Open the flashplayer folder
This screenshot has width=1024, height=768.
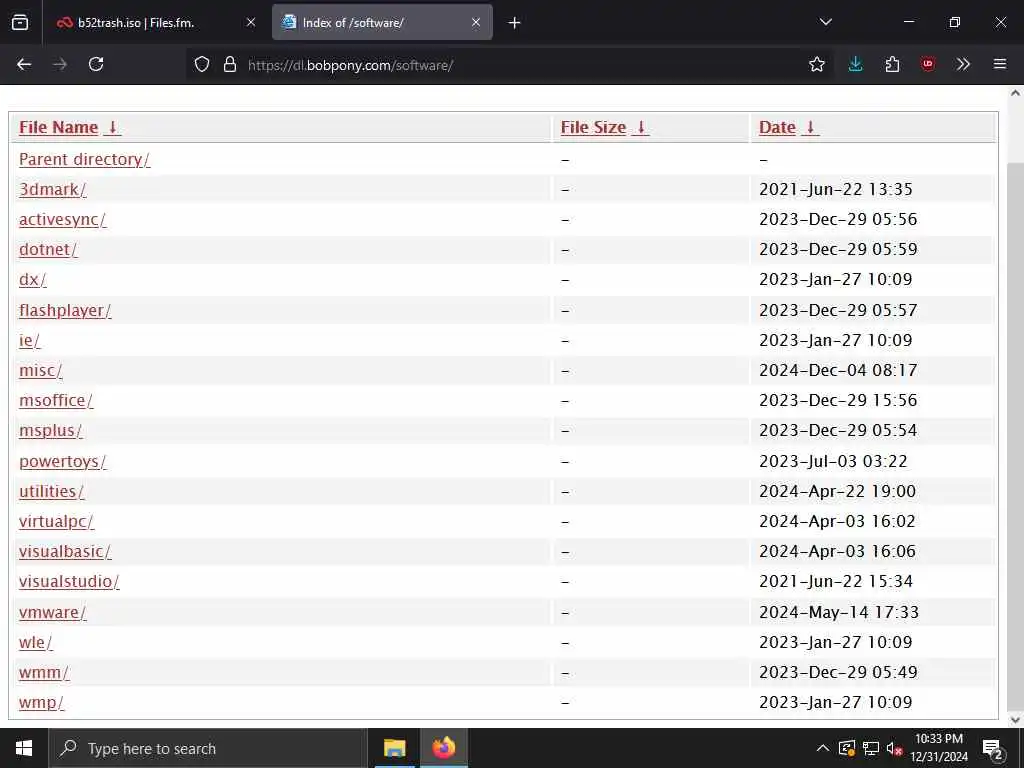65,310
